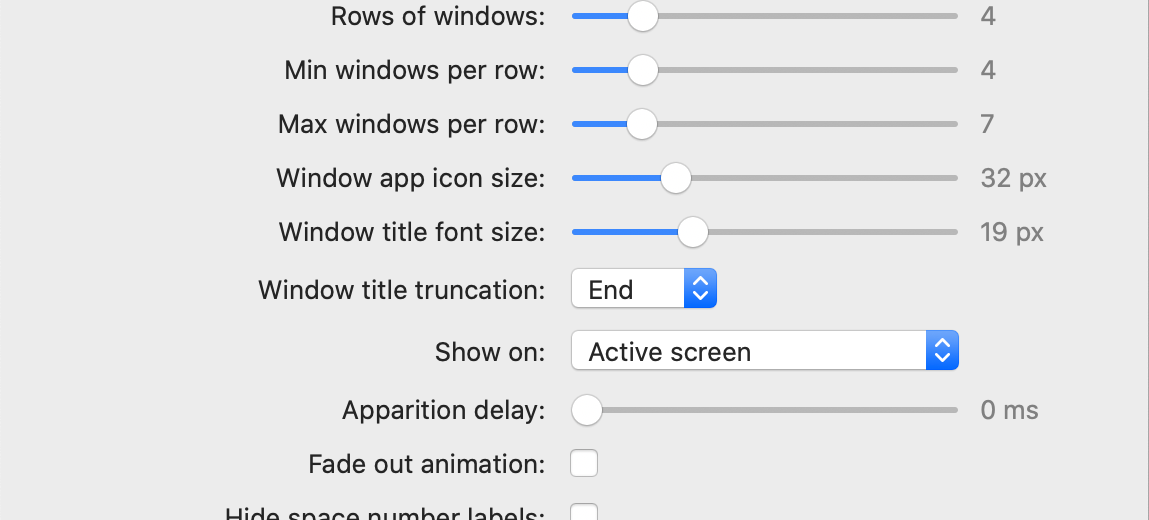Click the Window title truncation label
The height and width of the screenshot is (520, 1149).
[401, 290]
